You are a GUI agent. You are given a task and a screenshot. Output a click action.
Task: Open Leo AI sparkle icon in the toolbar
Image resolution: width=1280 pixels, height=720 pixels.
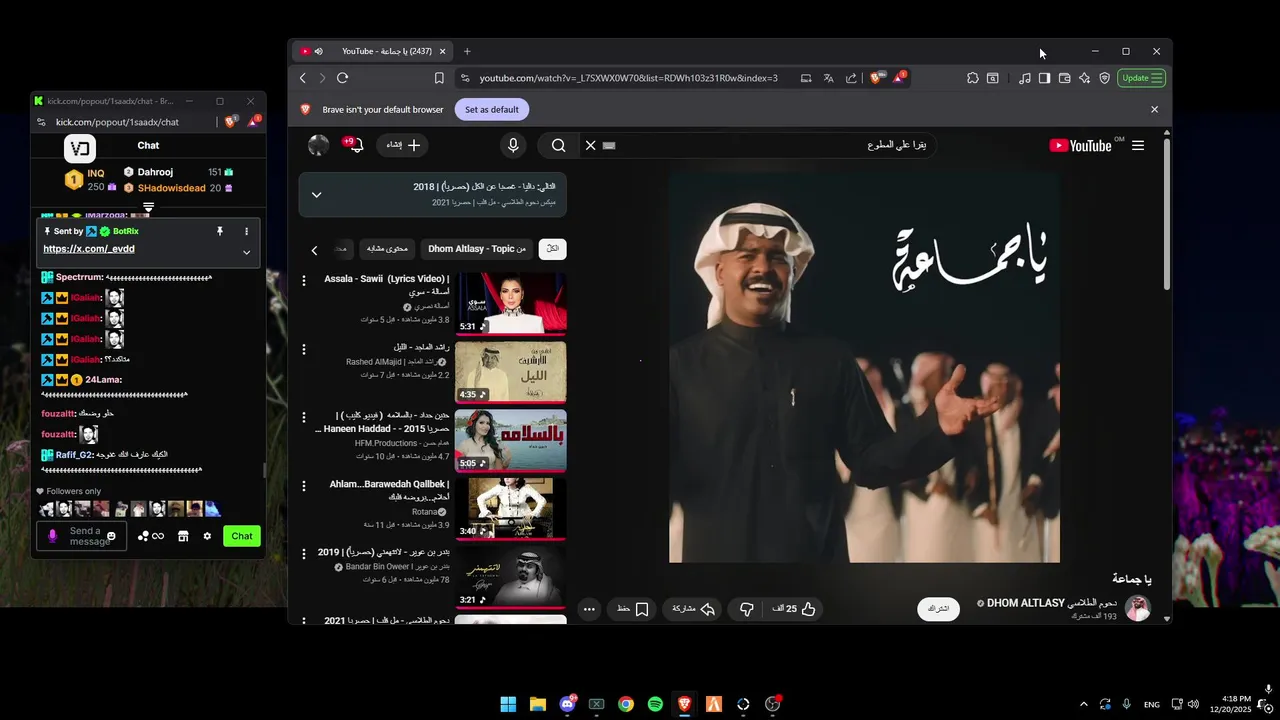click(1084, 78)
